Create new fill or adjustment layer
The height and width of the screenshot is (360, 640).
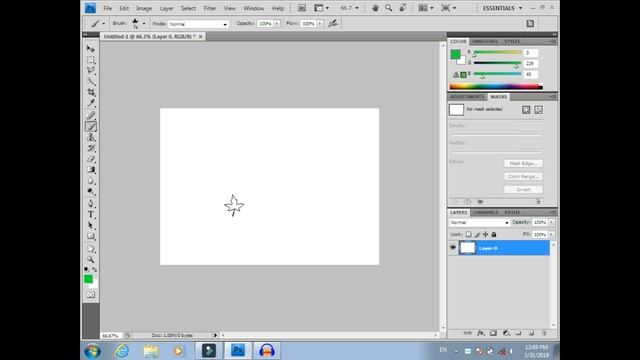(506, 333)
